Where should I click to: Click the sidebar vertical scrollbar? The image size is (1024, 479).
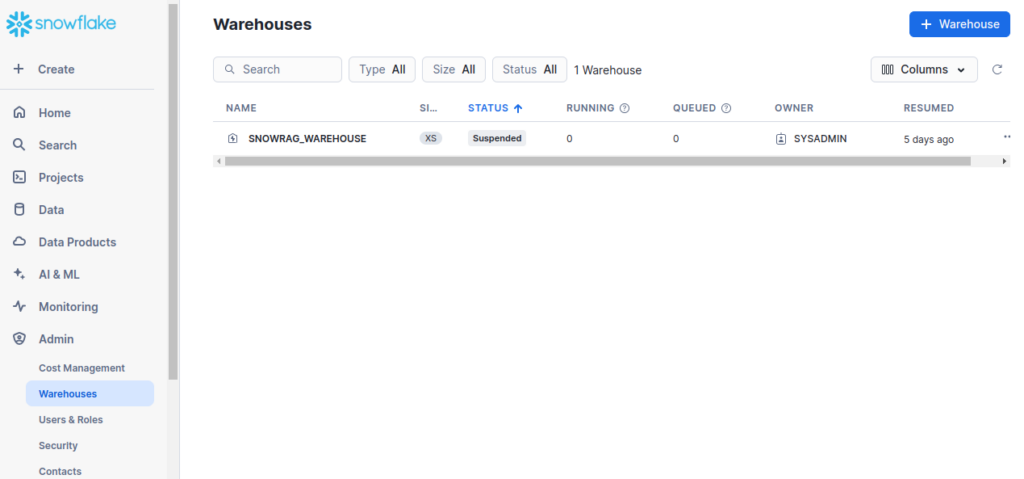[x=172, y=191]
